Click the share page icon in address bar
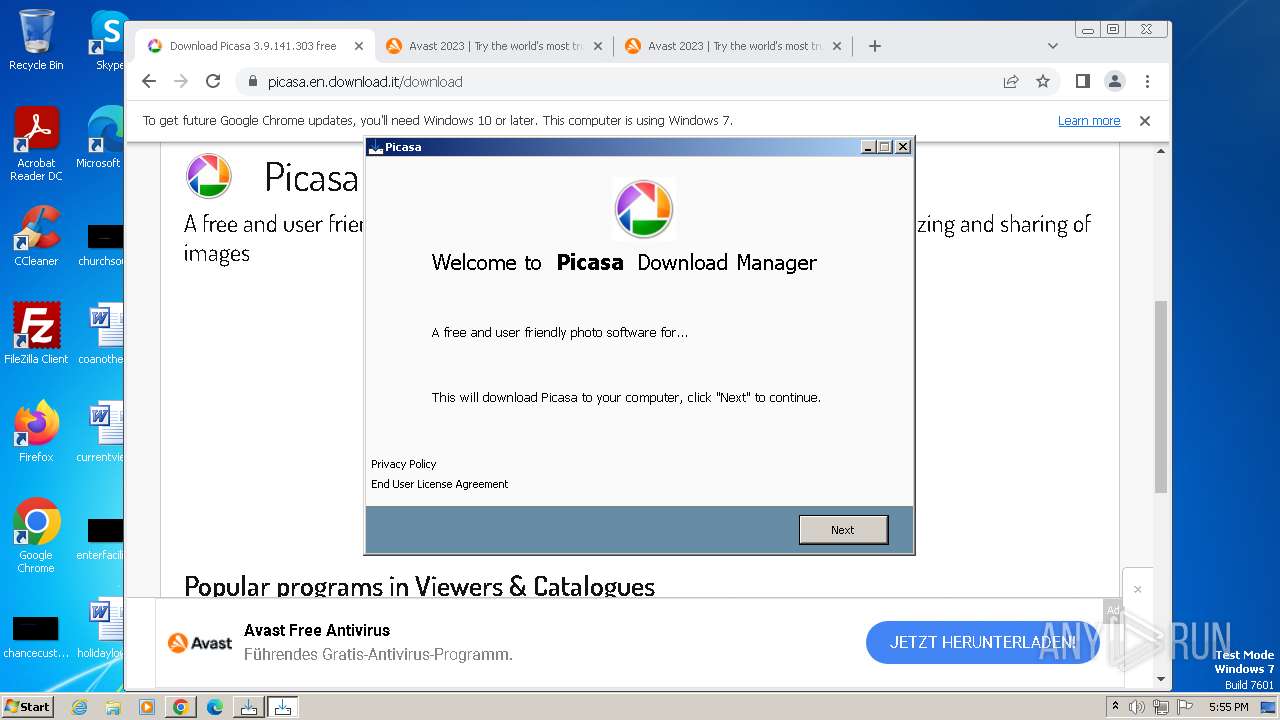The width and height of the screenshot is (1280, 720). pos(1011,81)
